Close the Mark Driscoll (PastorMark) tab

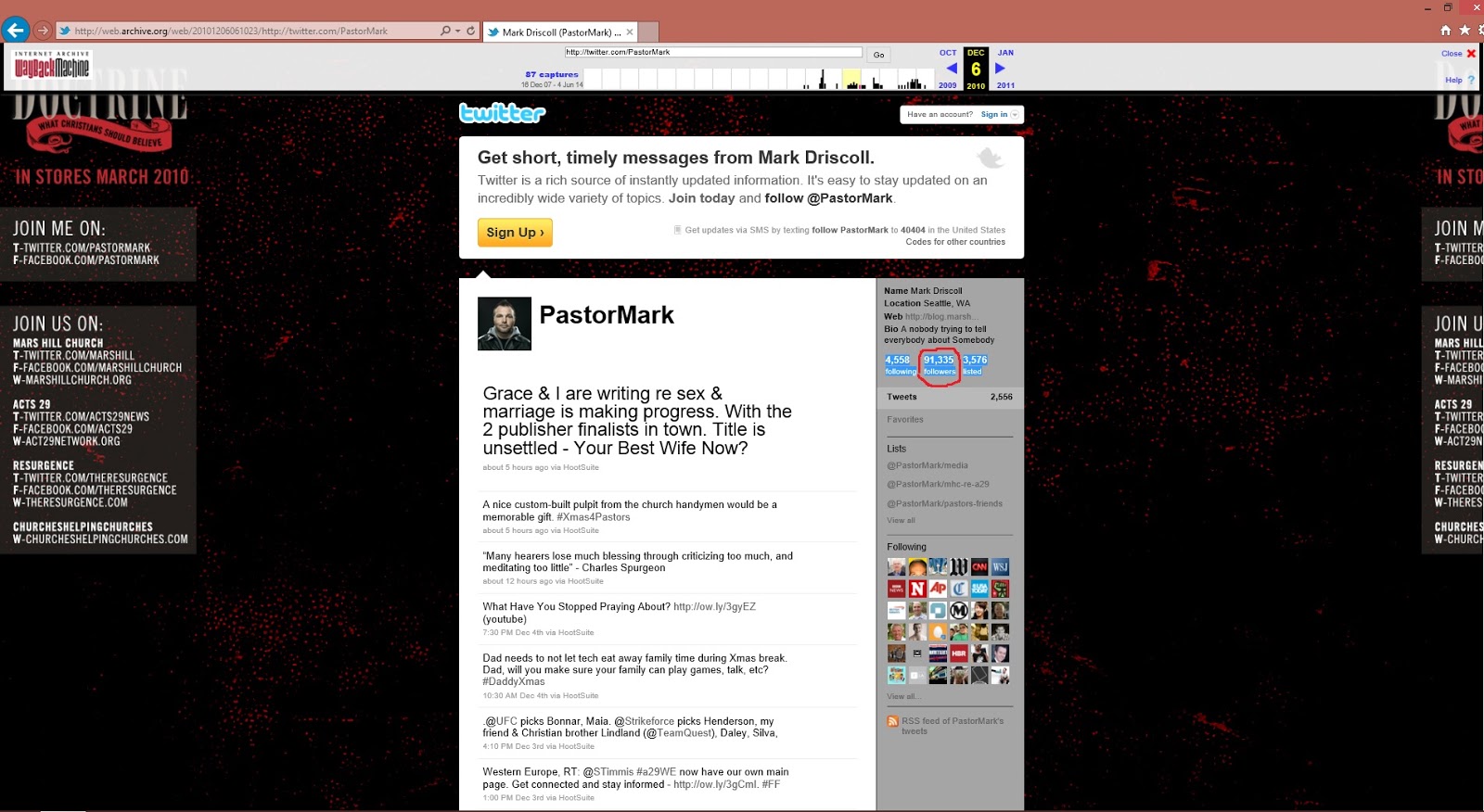click(630, 32)
